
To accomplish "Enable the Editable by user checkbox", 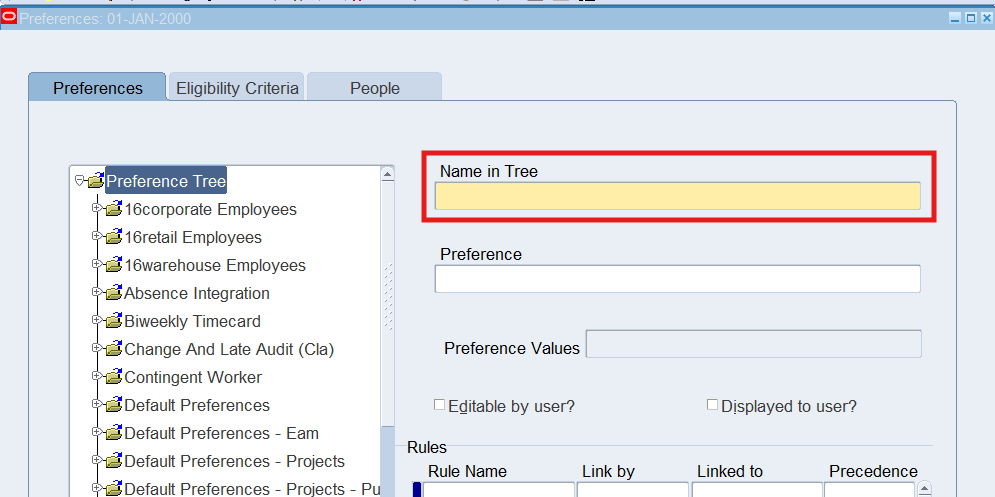I will [x=439, y=405].
